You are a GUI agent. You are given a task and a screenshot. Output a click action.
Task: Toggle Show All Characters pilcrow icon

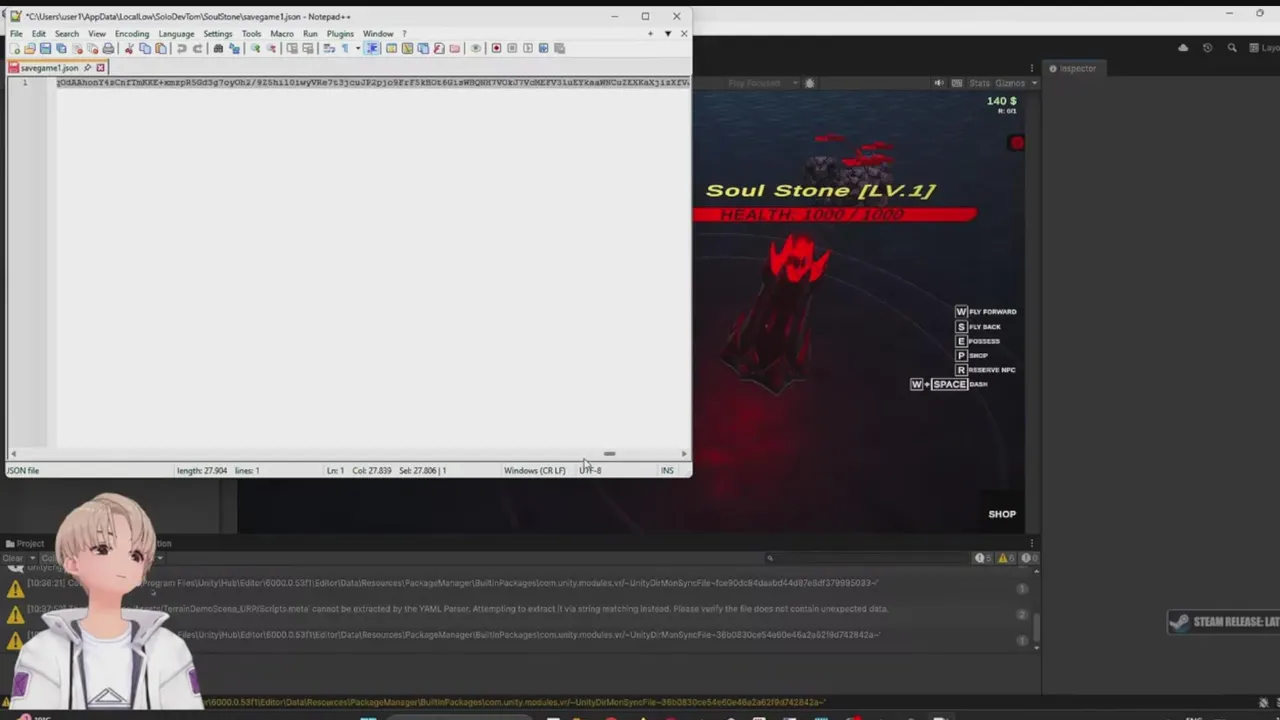[344, 48]
